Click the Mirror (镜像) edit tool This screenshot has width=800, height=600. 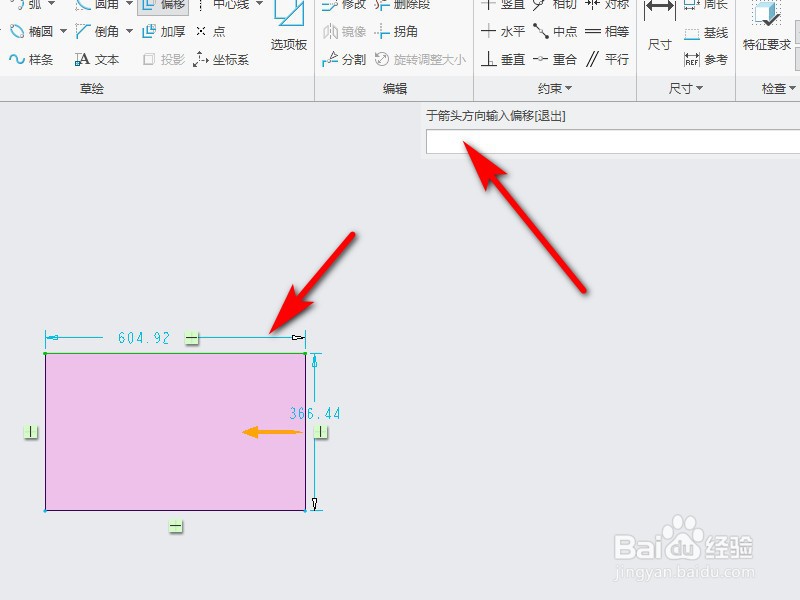click(344, 32)
